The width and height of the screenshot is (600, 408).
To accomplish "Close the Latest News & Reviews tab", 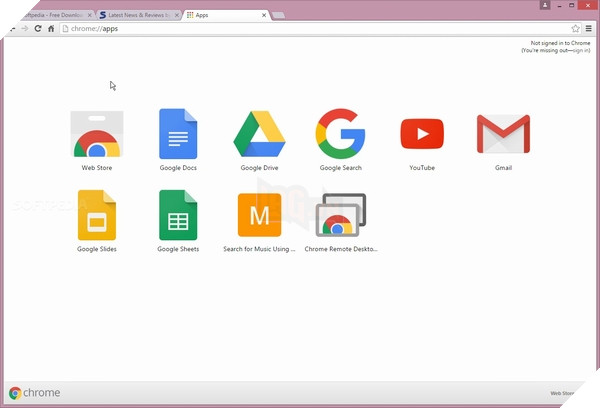I will pyautogui.click(x=177, y=15).
